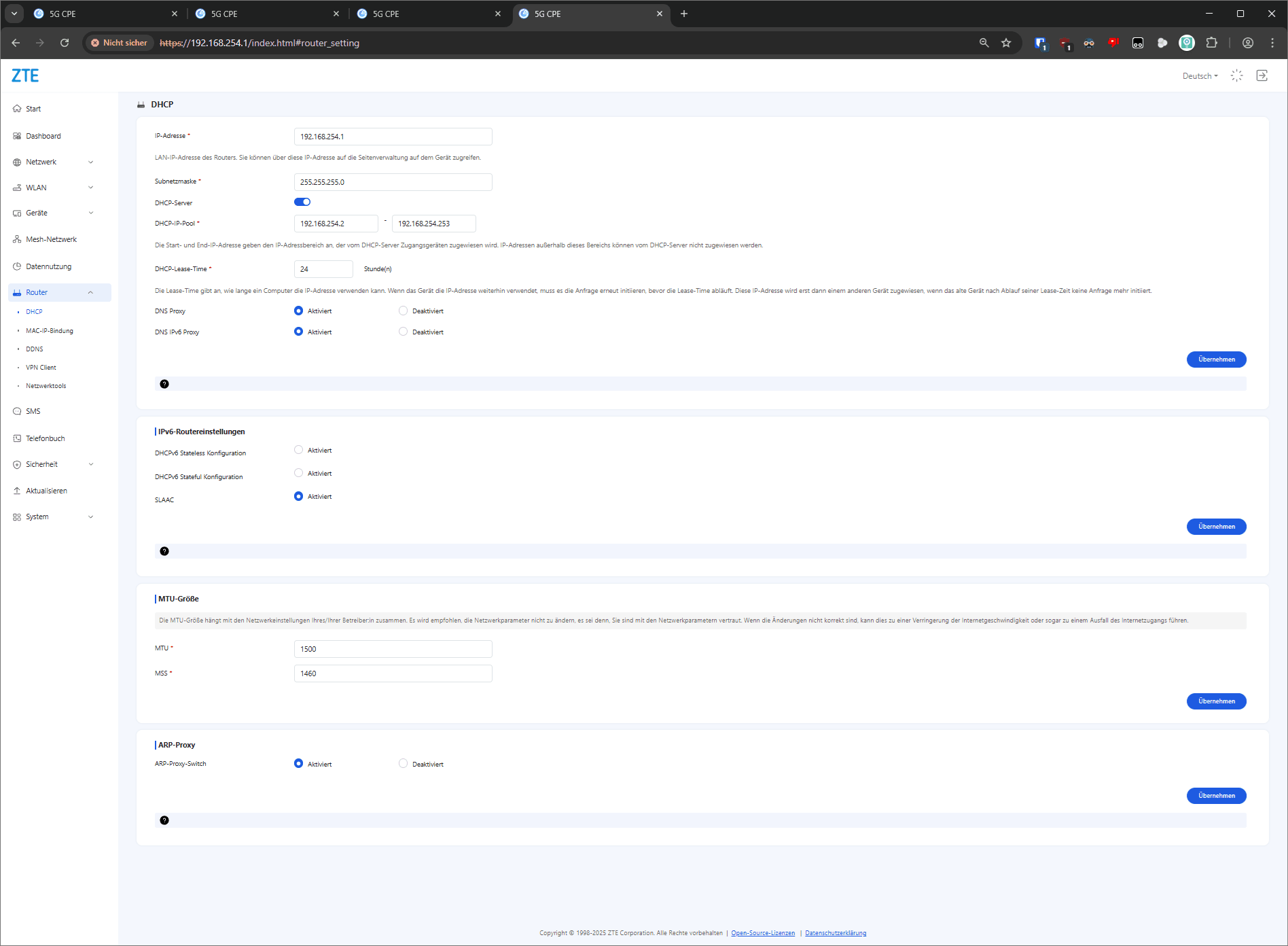Click the DHCP-Lease-Time input field
Image resolution: width=1288 pixels, height=946 pixels.
click(x=323, y=269)
